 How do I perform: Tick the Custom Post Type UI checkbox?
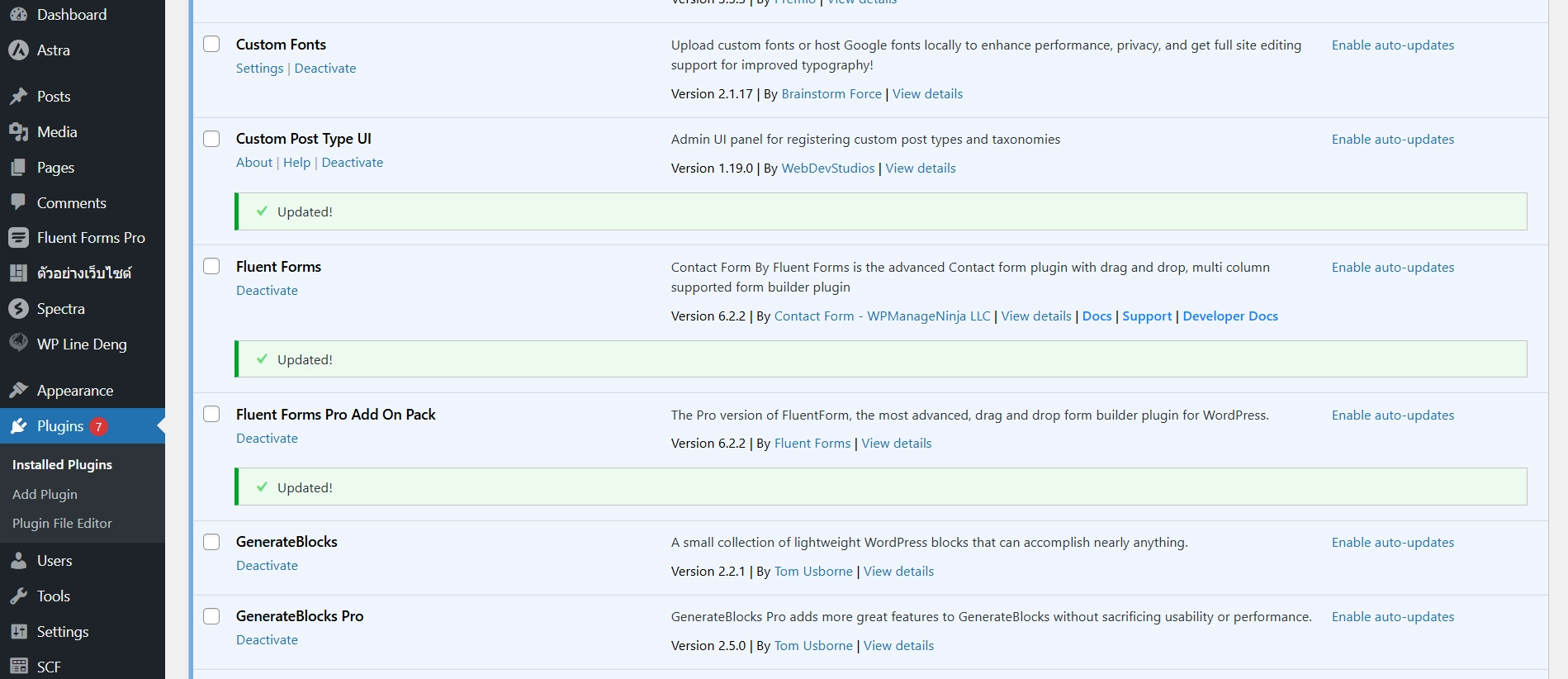211,138
